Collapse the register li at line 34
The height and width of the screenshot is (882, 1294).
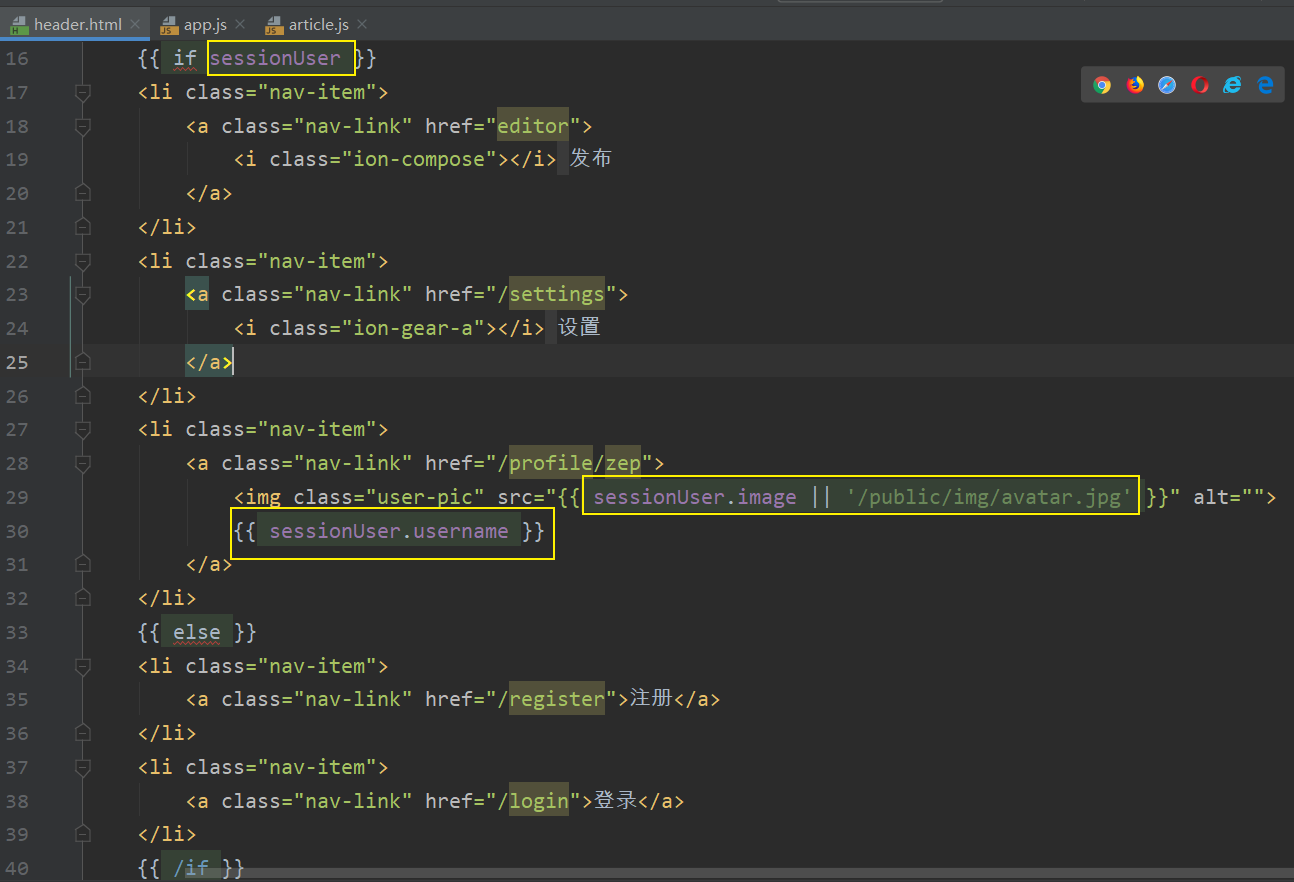83,666
